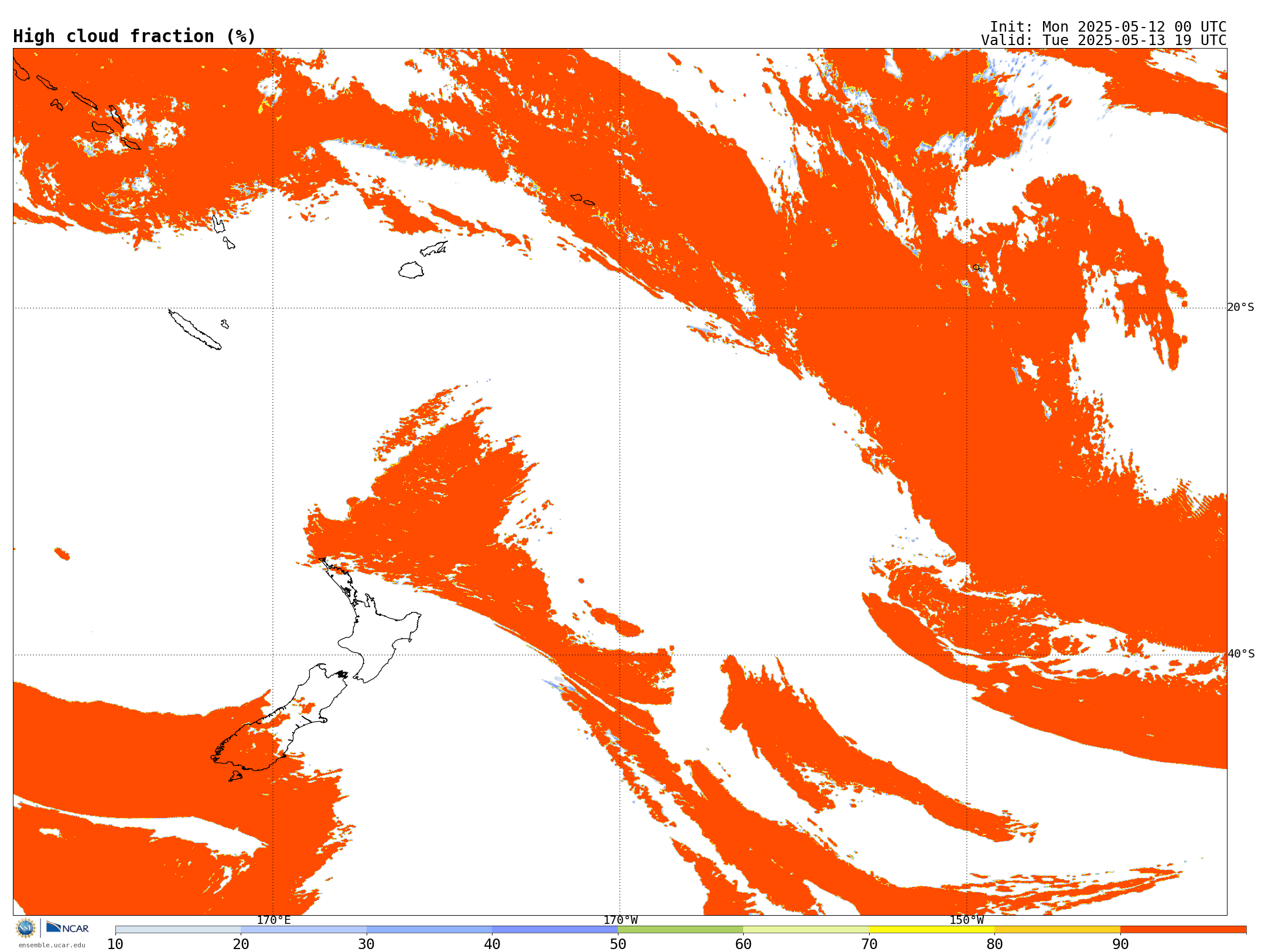This screenshot has width=1265, height=952.
Task: Click the colorbar tick label 80
Action: (994, 944)
